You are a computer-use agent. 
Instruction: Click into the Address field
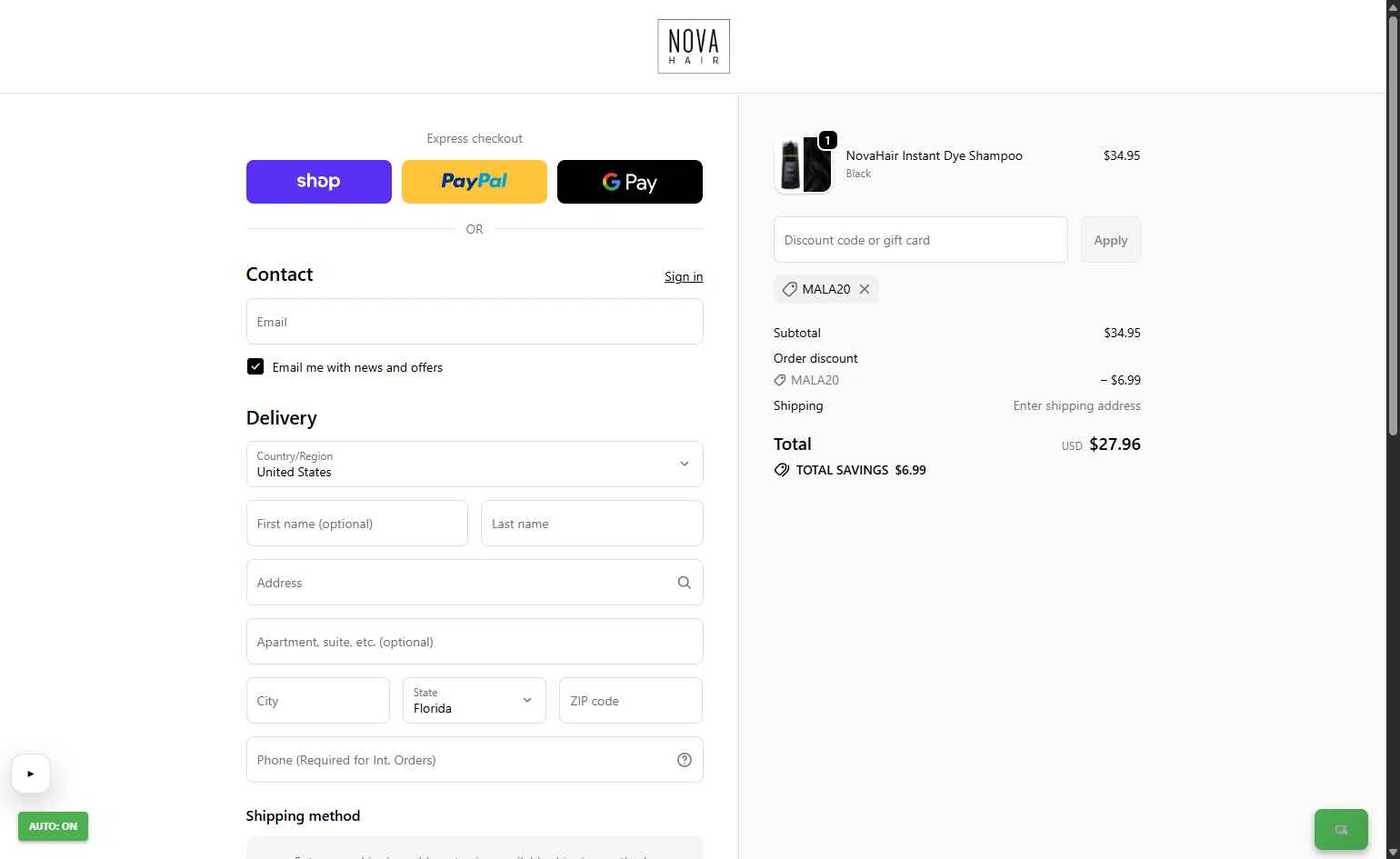[475, 583]
